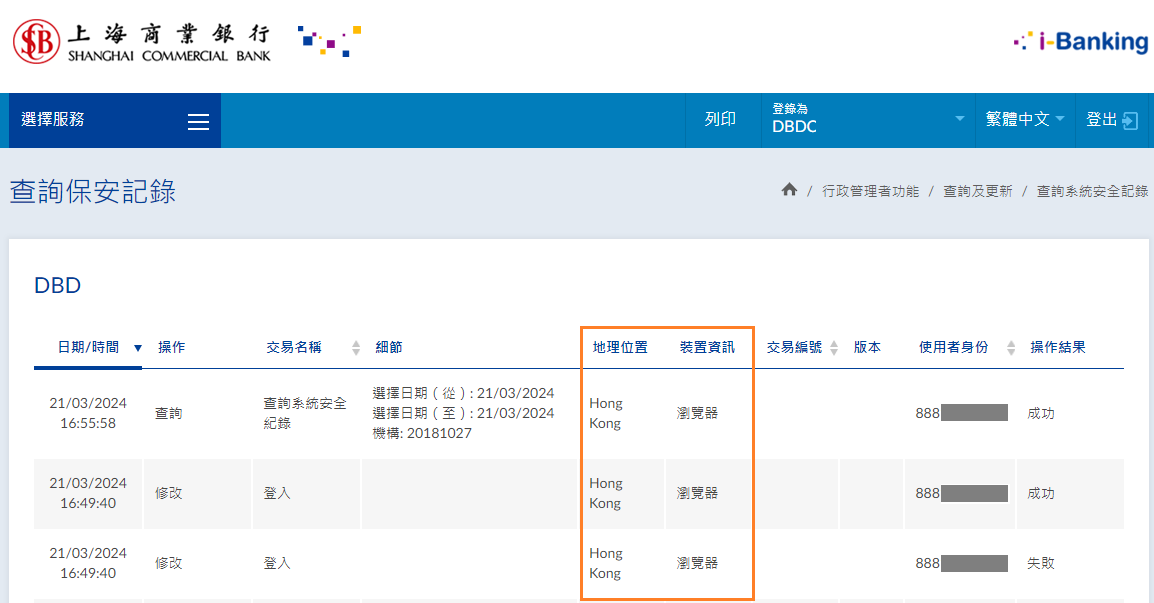1154x603 pixels.
Task: Sort by 交易名稱 using sort arrows
Action: [356, 348]
